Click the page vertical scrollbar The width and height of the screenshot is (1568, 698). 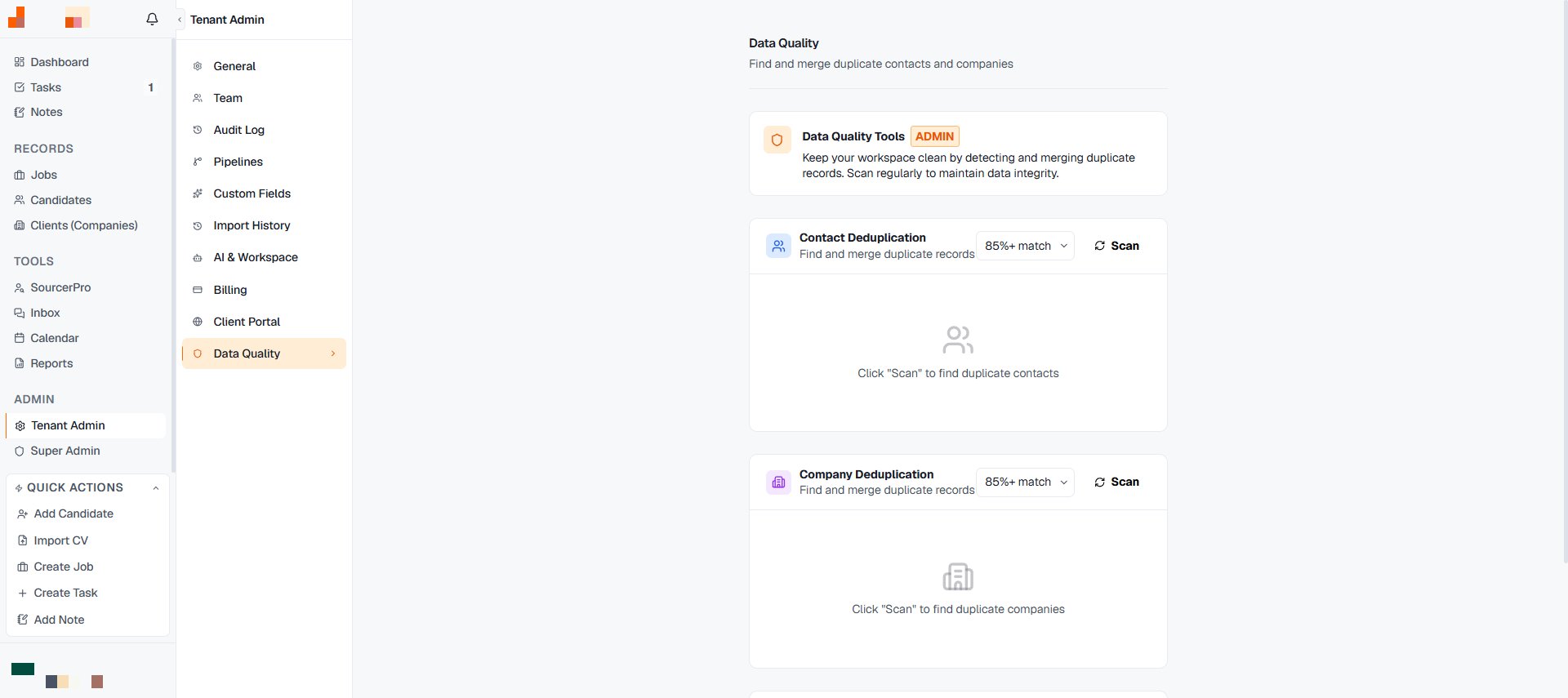pyautogui.click(x=1565, y=282)
